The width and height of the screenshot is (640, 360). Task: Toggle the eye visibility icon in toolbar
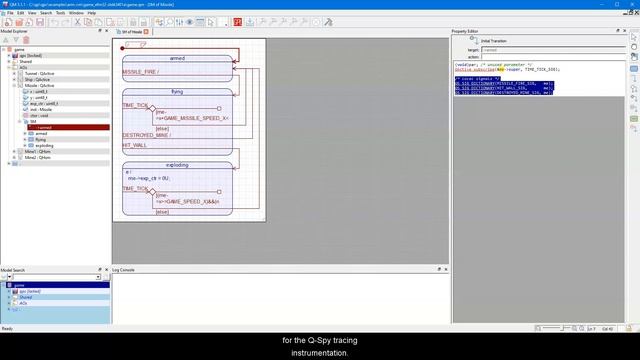(190, 22)
